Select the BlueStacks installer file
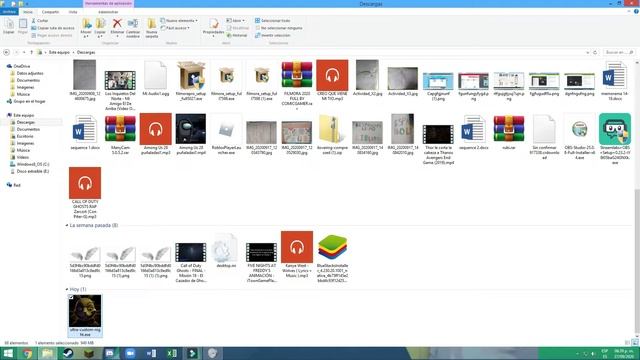 click(x=332, y=258)
